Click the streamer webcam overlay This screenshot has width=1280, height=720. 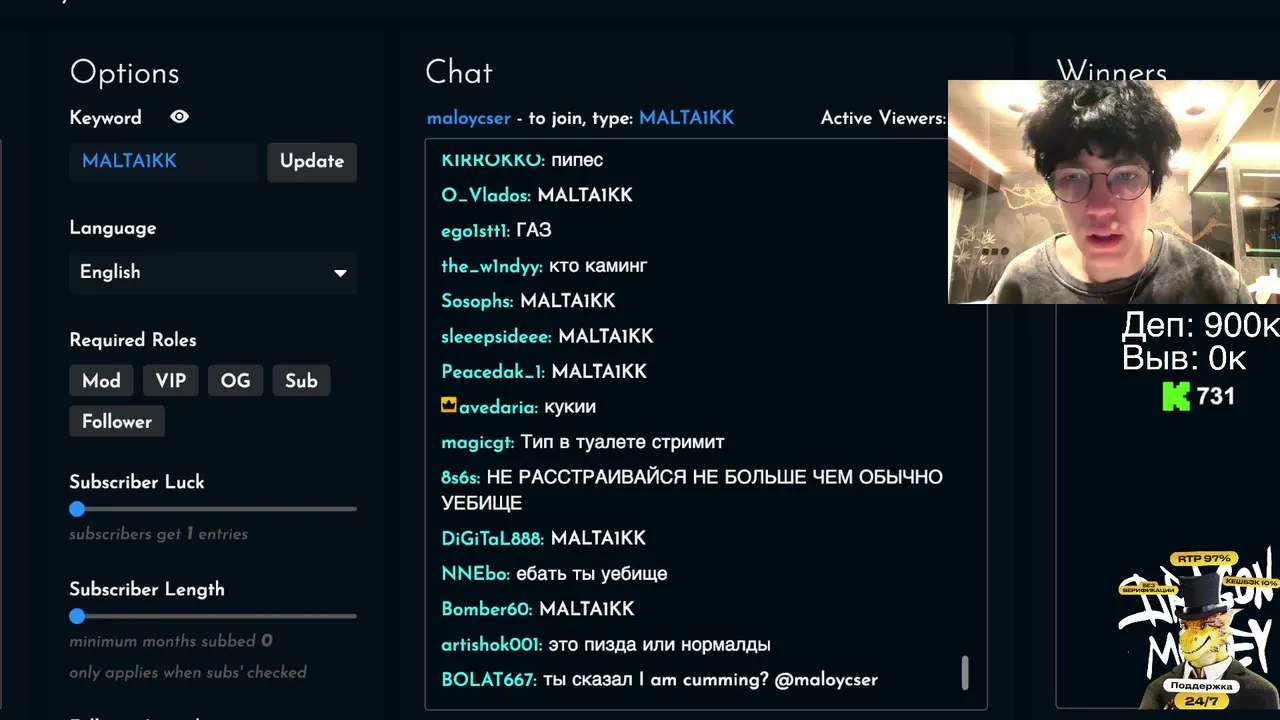(1114, 192)
